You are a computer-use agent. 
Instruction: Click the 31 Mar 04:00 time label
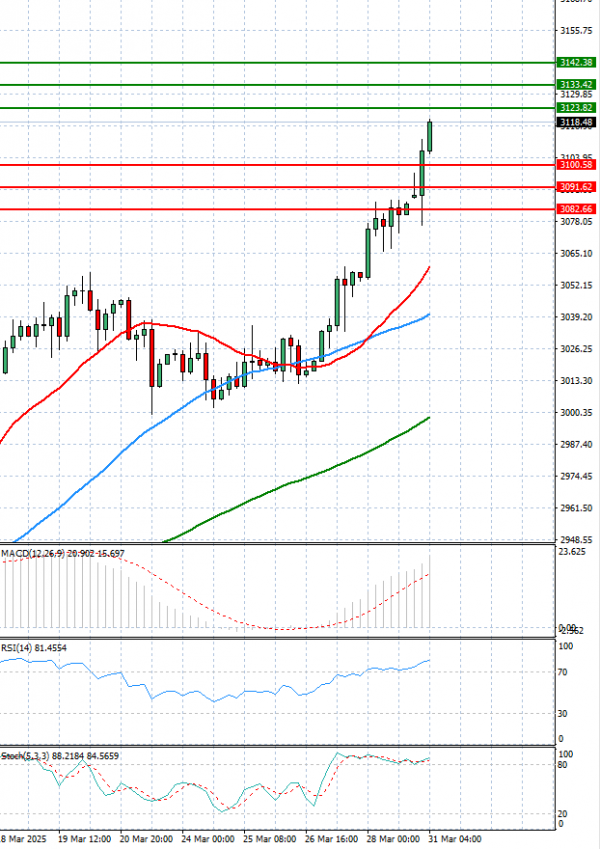tap(455, 839)
